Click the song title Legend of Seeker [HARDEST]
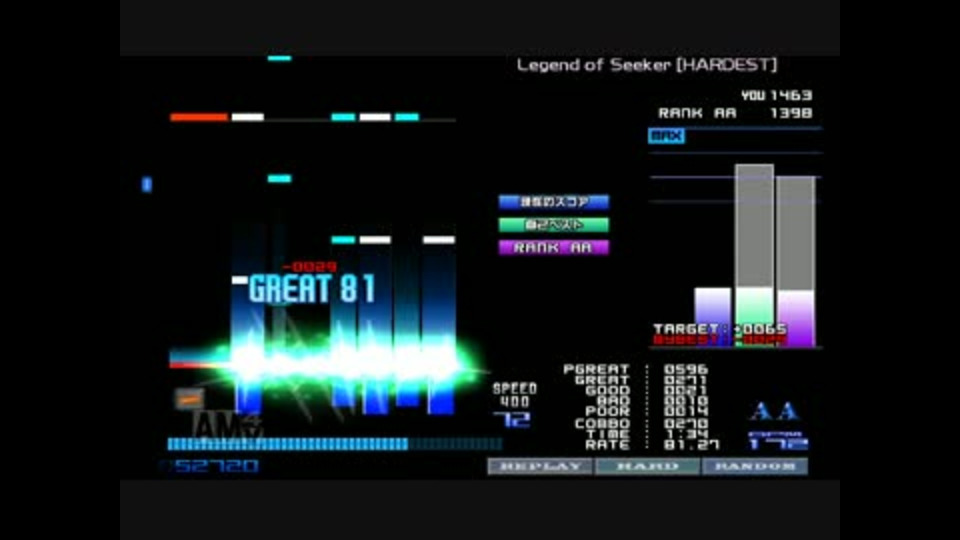 click(x=647, y=65)
